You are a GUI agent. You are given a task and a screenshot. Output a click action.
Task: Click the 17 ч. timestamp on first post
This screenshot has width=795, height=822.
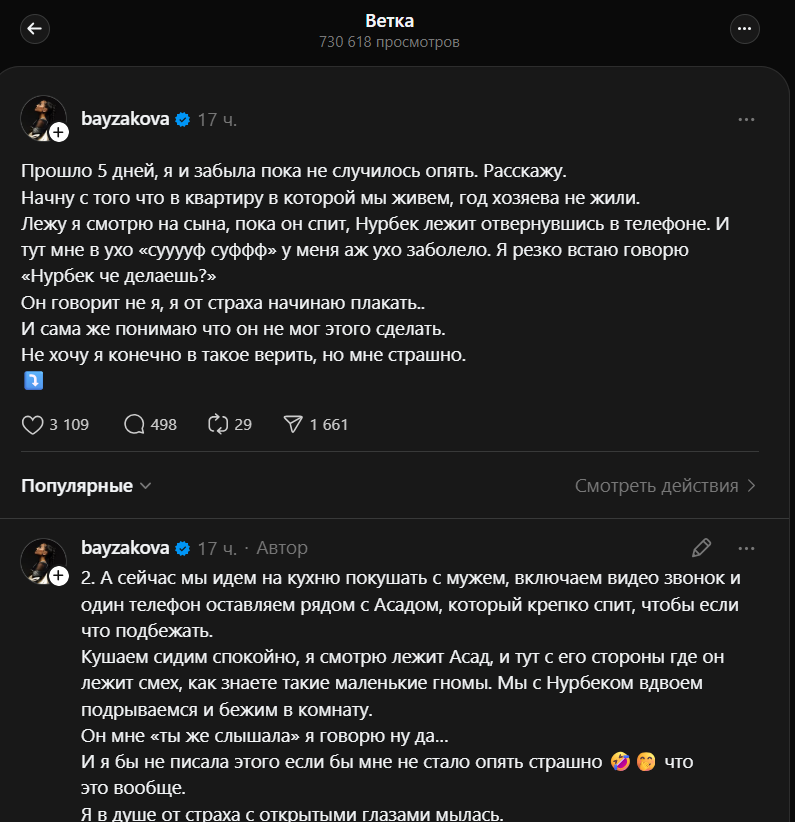pos(217,120)
